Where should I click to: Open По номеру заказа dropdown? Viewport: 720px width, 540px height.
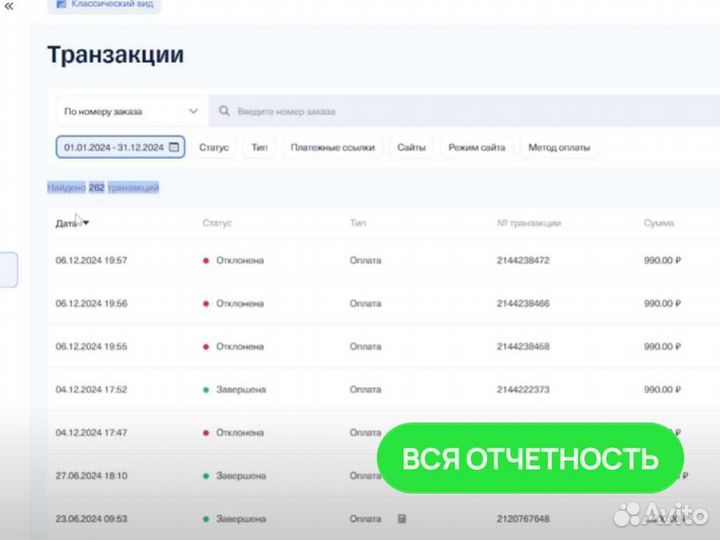tap(132, 111)
